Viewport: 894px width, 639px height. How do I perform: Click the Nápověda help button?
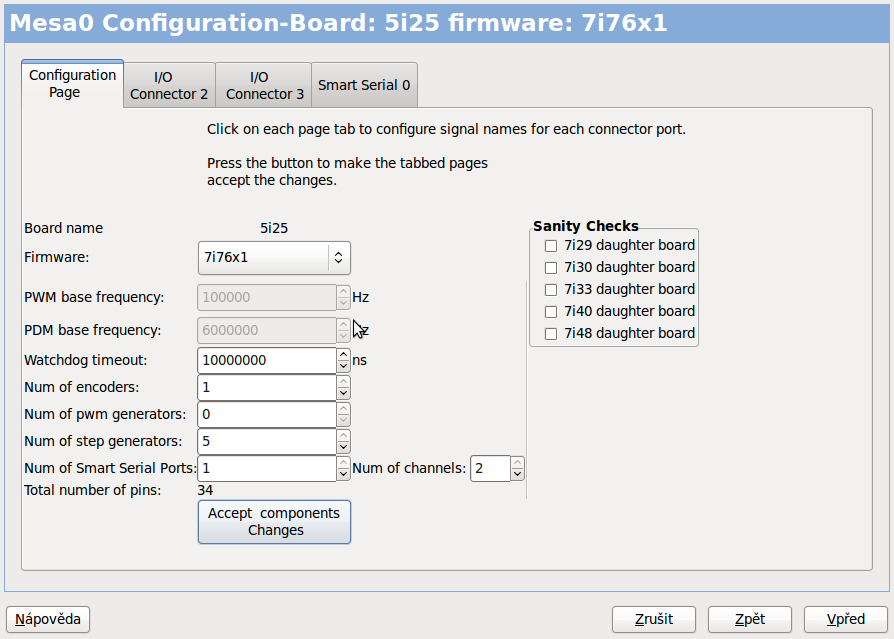tap(48, 619)
